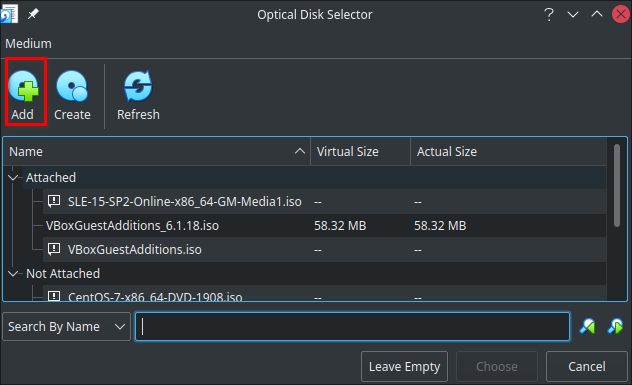Open the Medium menu

pos(28,44)
